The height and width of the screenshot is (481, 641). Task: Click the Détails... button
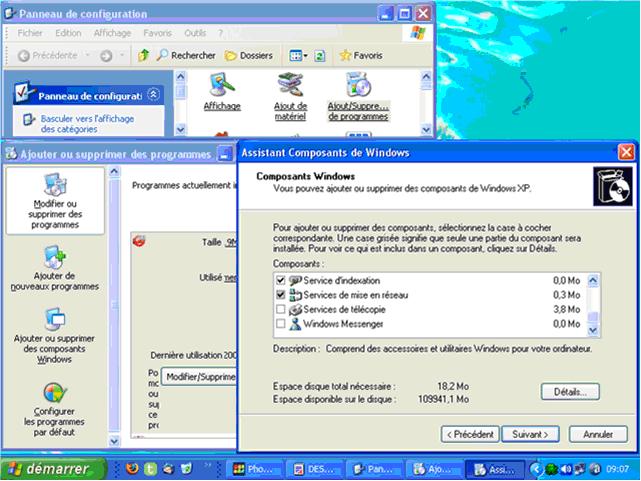click(x=570, y=392)
